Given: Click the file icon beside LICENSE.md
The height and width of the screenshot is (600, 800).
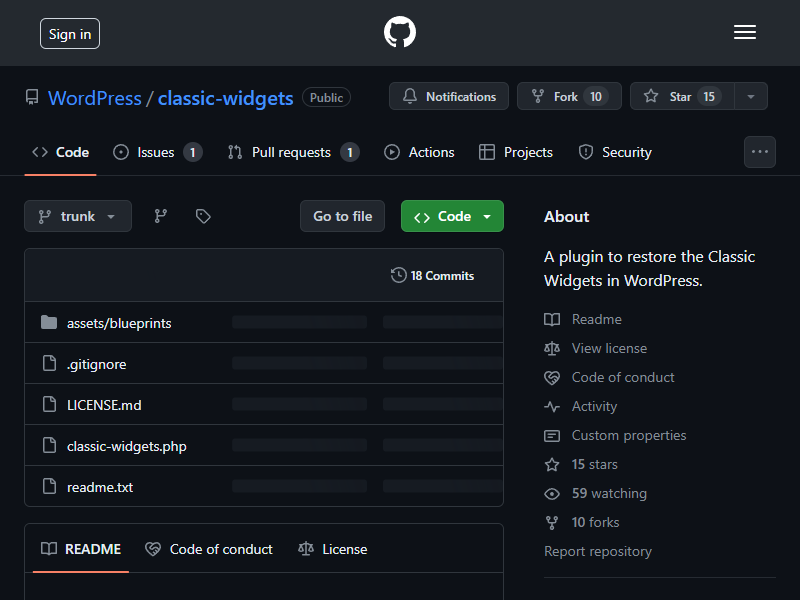Looking at the screenshot, I should 49,404.
